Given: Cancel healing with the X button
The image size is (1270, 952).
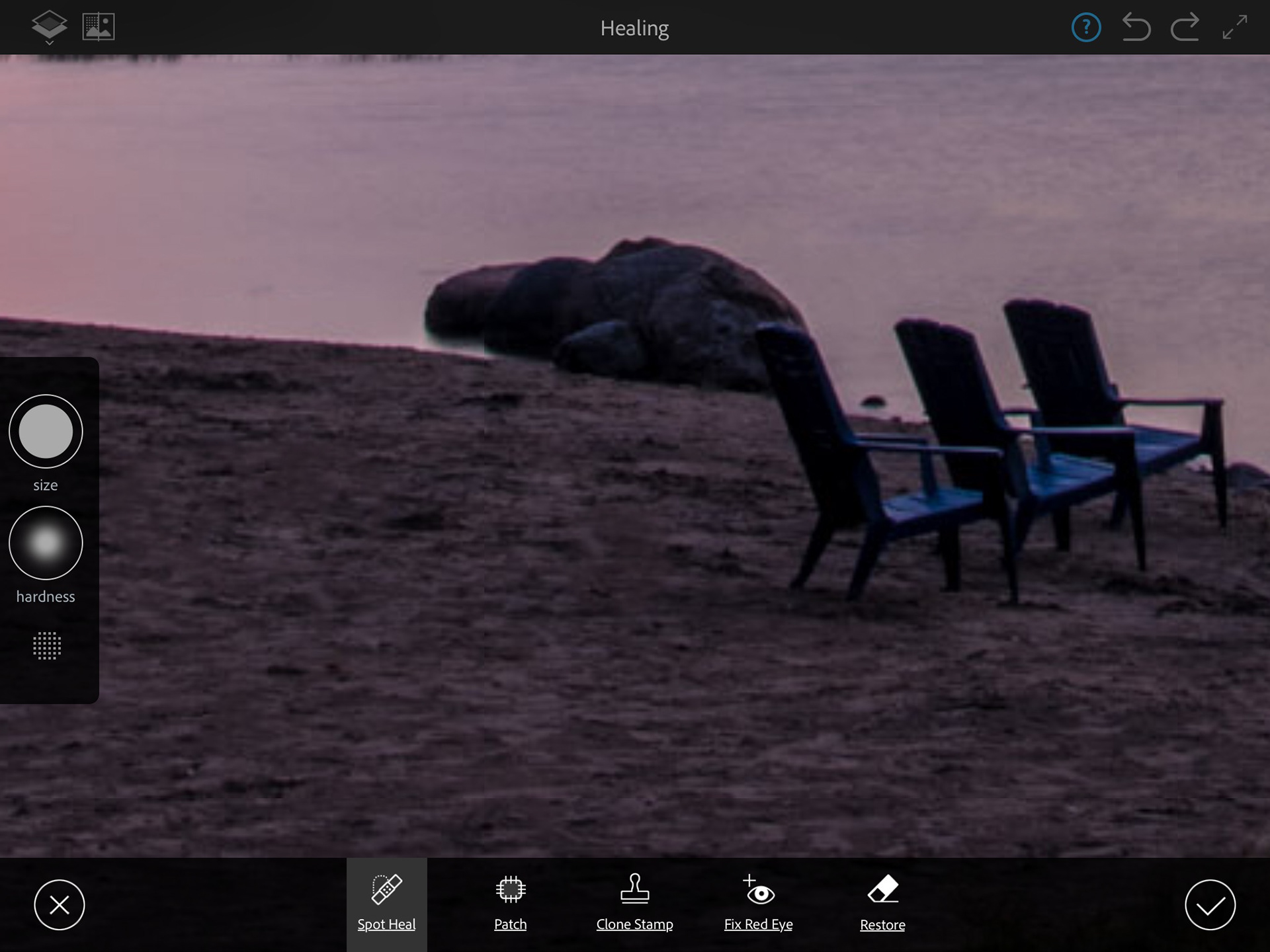Looking at the screenshot, I should click(x=60, y=905).
